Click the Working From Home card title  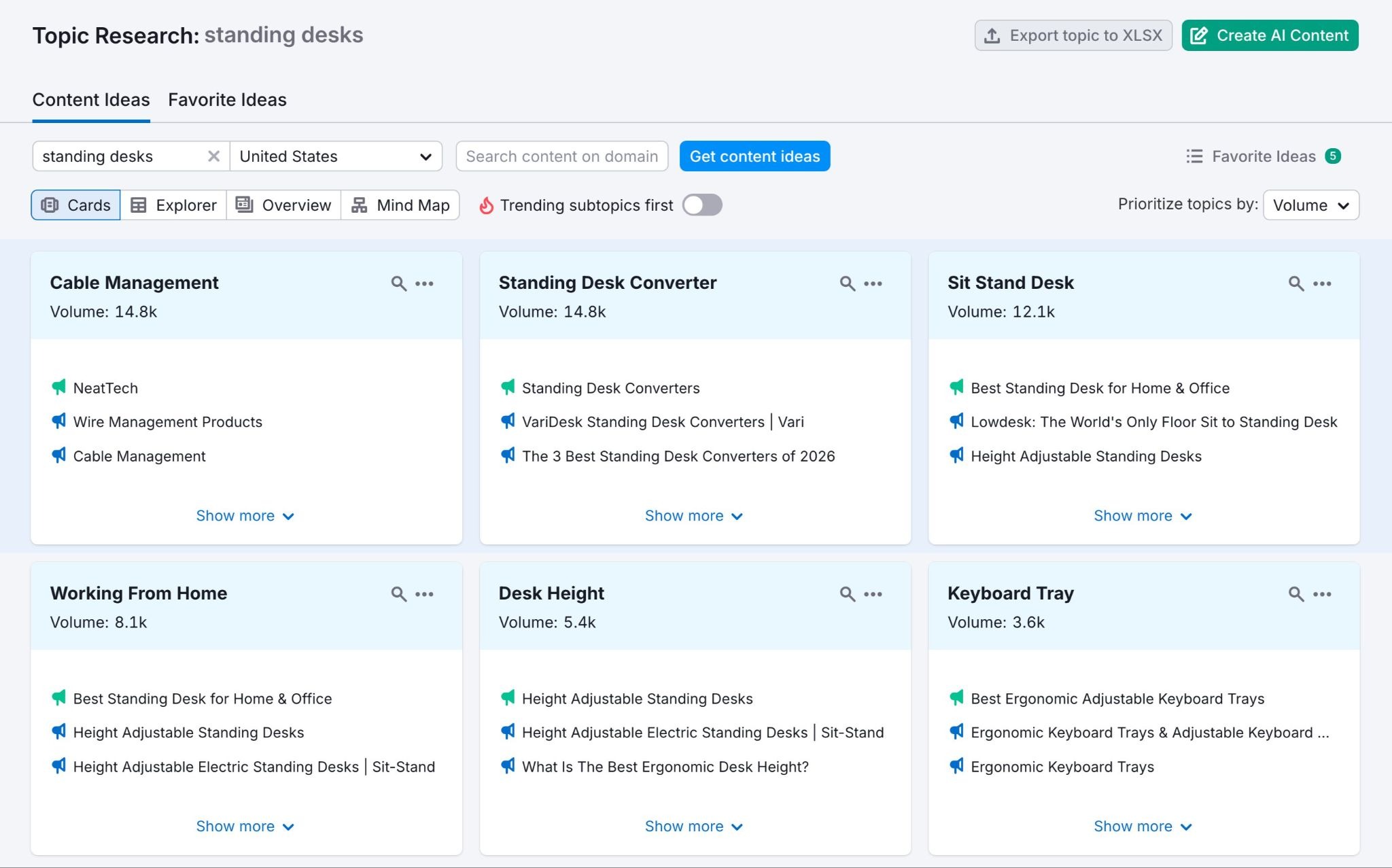point(139,593)
